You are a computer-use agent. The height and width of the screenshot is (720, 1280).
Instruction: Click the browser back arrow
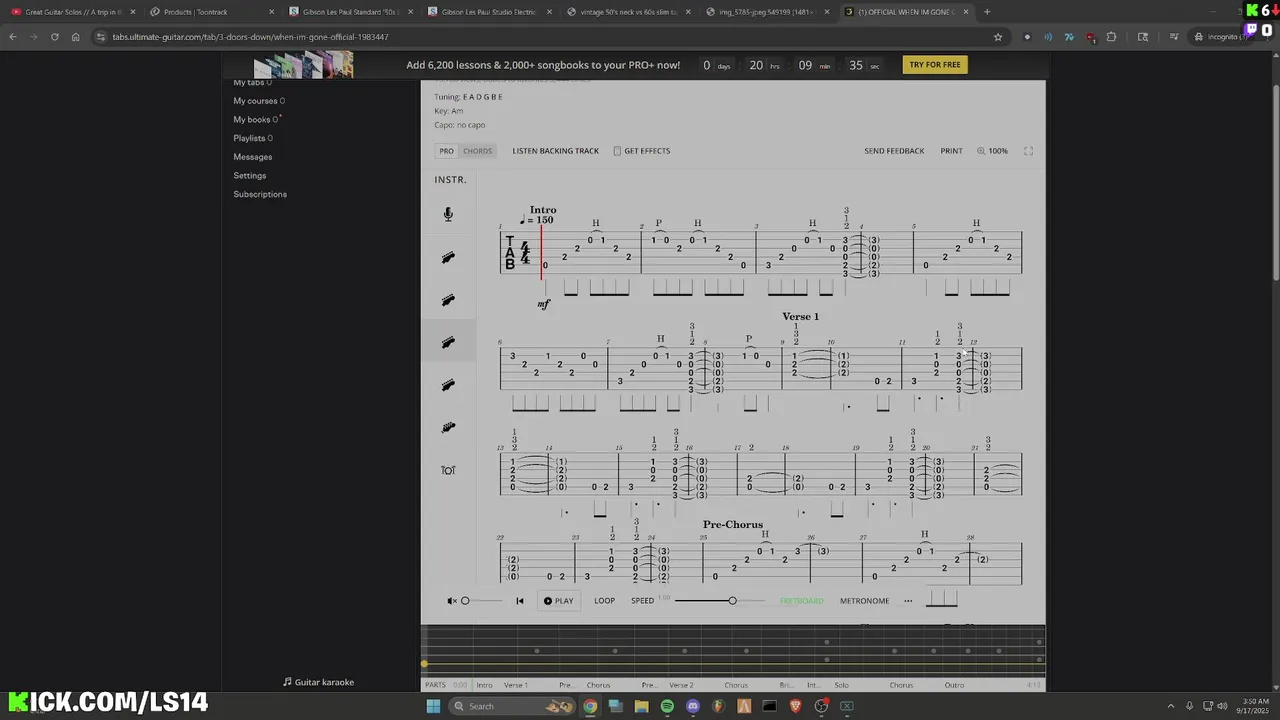13,37
